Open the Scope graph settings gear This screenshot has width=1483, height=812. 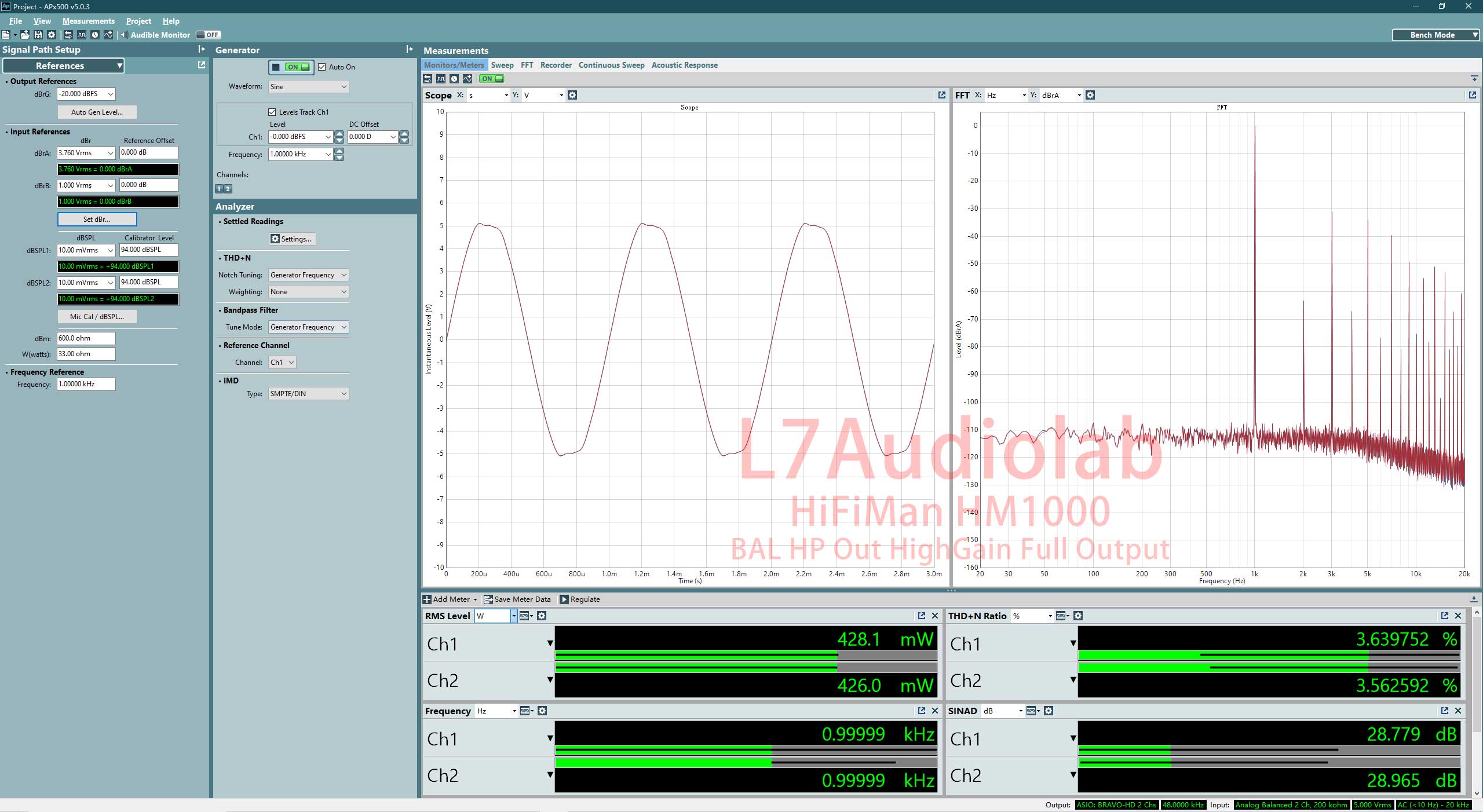572,95
